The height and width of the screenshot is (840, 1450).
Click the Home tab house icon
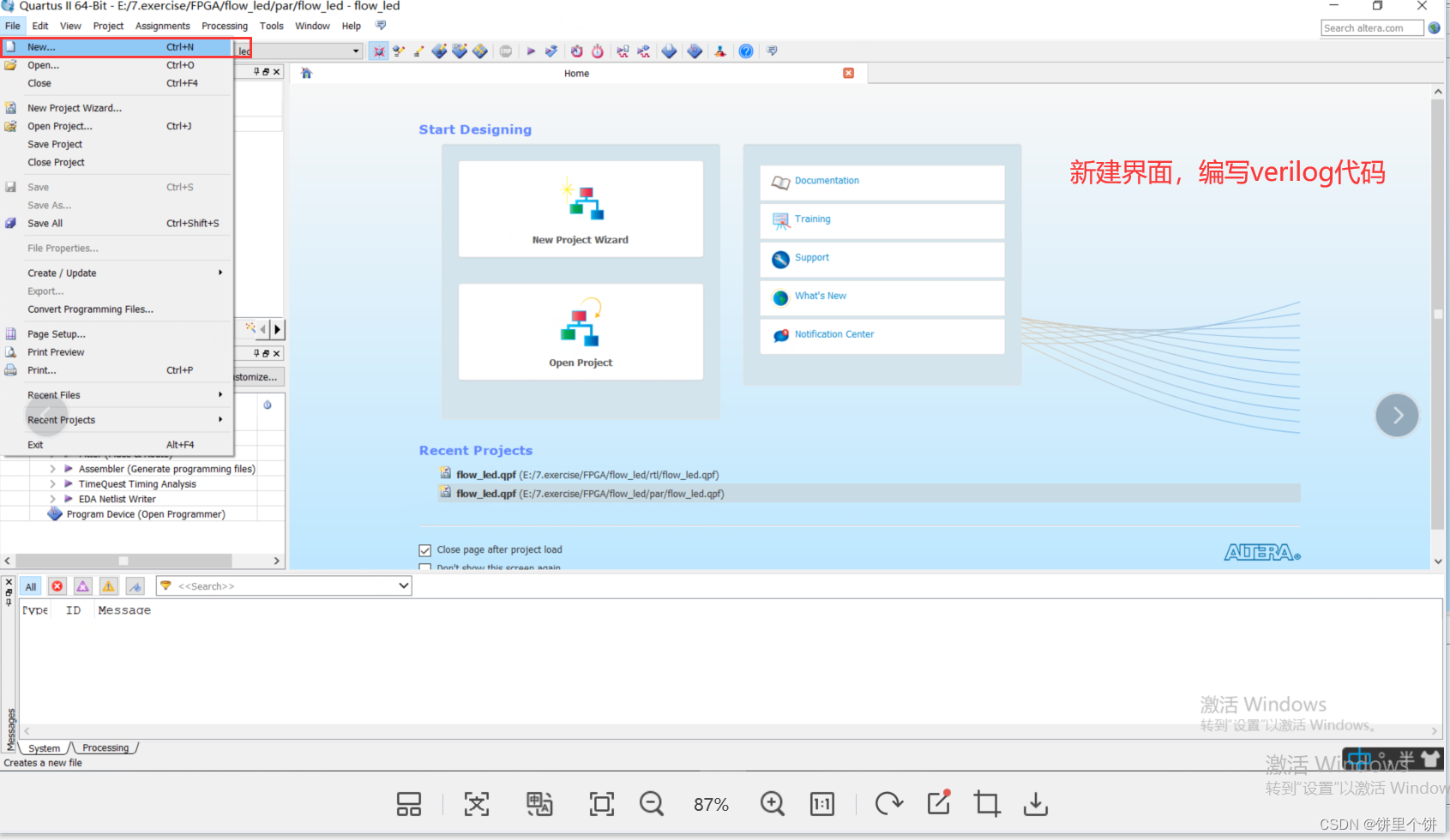pos(306,74)
